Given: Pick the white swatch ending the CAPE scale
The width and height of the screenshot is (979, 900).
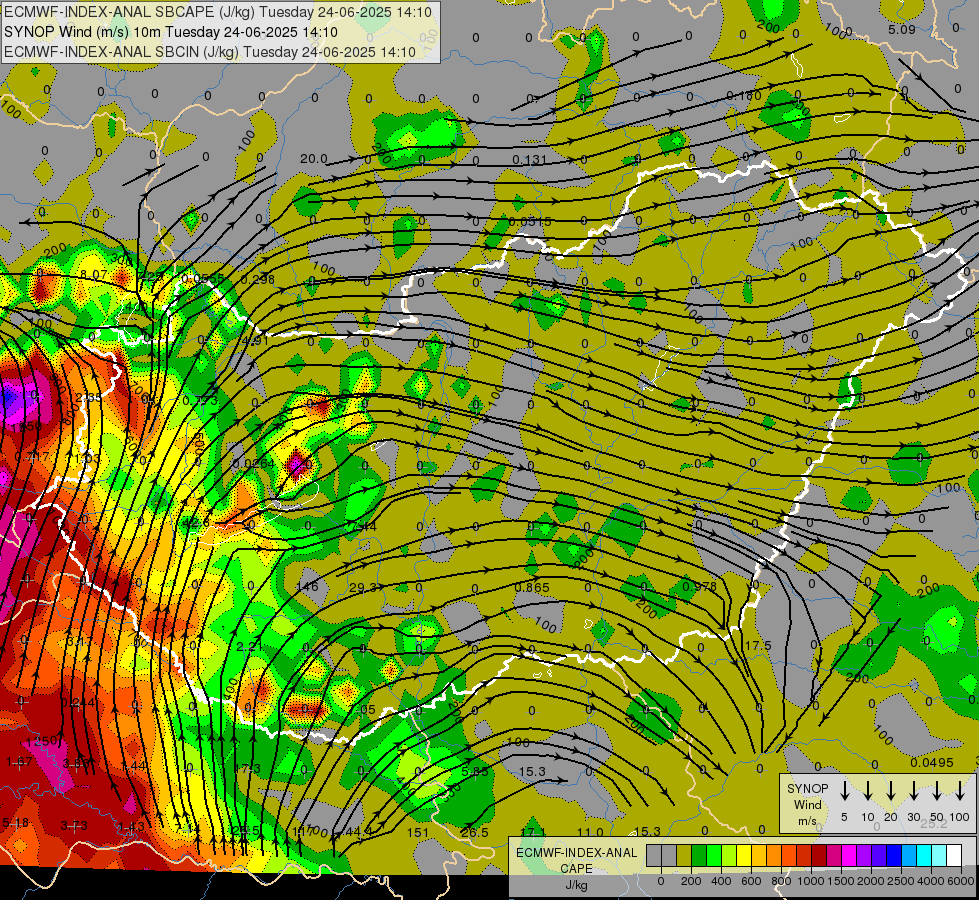Looking at the screenshot, I should click(x=954, y=855).
